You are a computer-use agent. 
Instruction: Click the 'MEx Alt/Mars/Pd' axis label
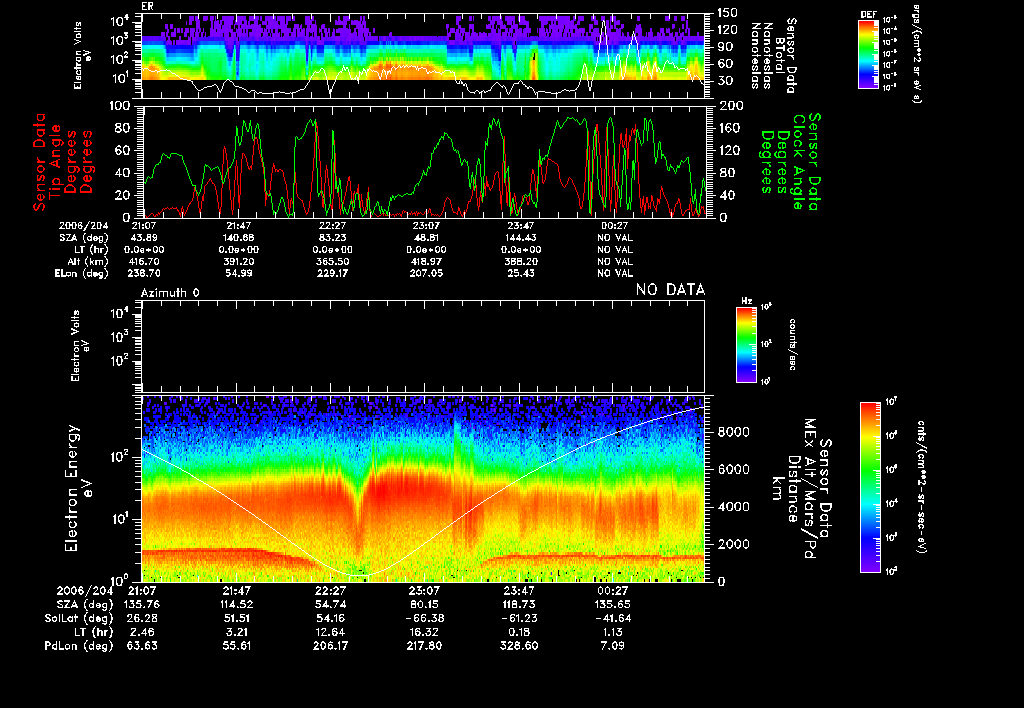pos(810,489)
